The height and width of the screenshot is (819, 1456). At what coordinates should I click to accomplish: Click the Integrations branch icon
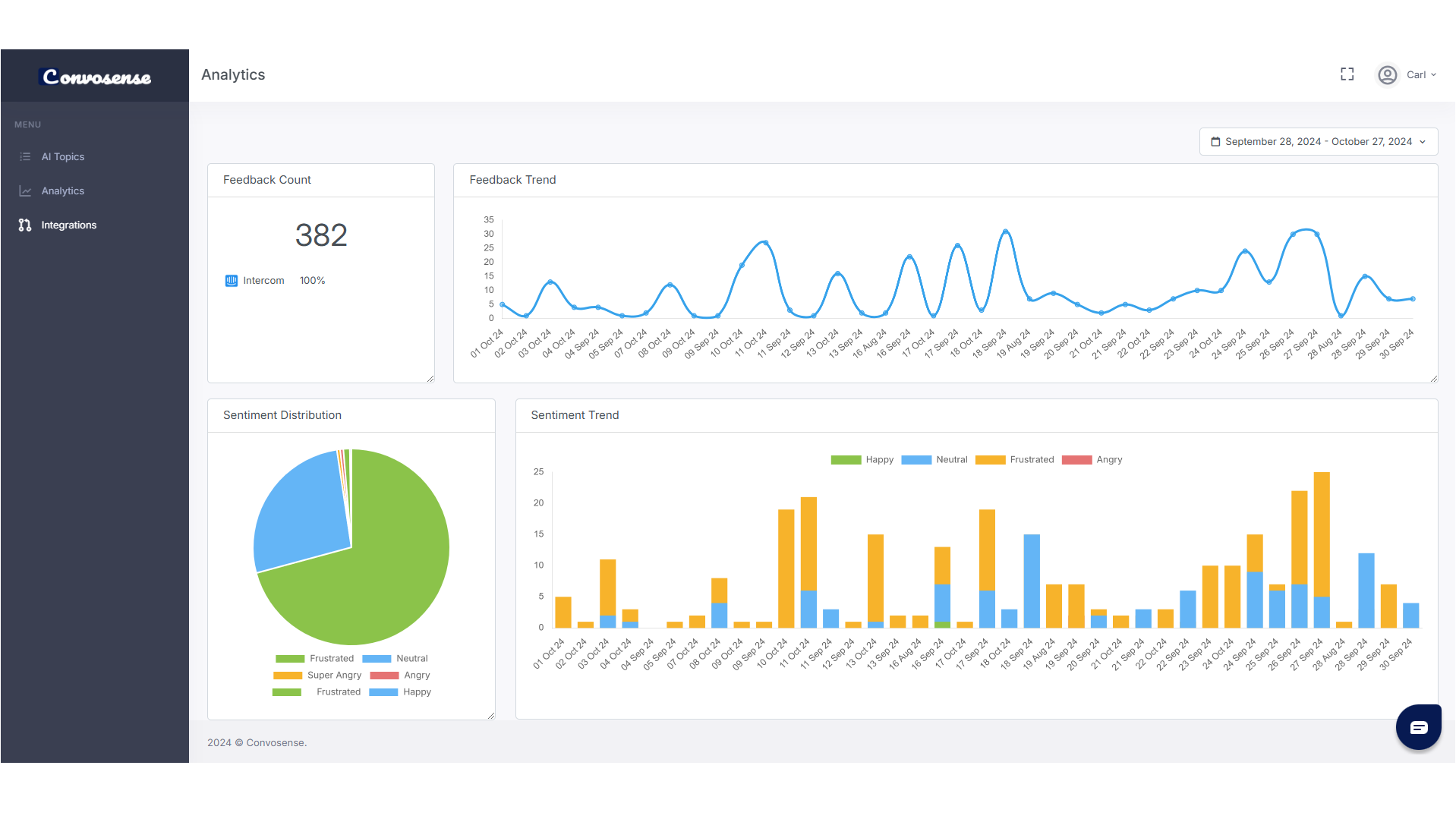coord(25,225)
